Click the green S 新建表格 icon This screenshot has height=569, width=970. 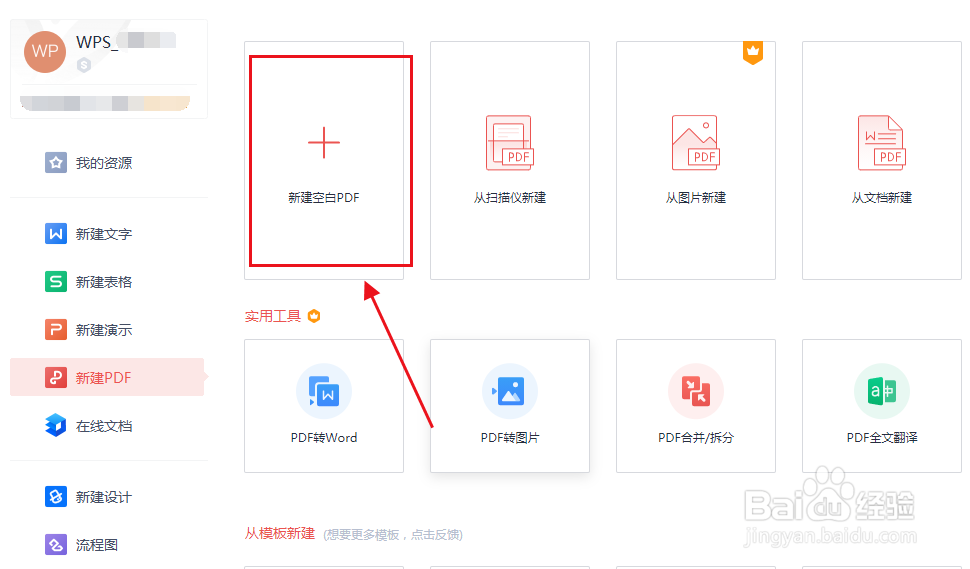pos(56,281)
